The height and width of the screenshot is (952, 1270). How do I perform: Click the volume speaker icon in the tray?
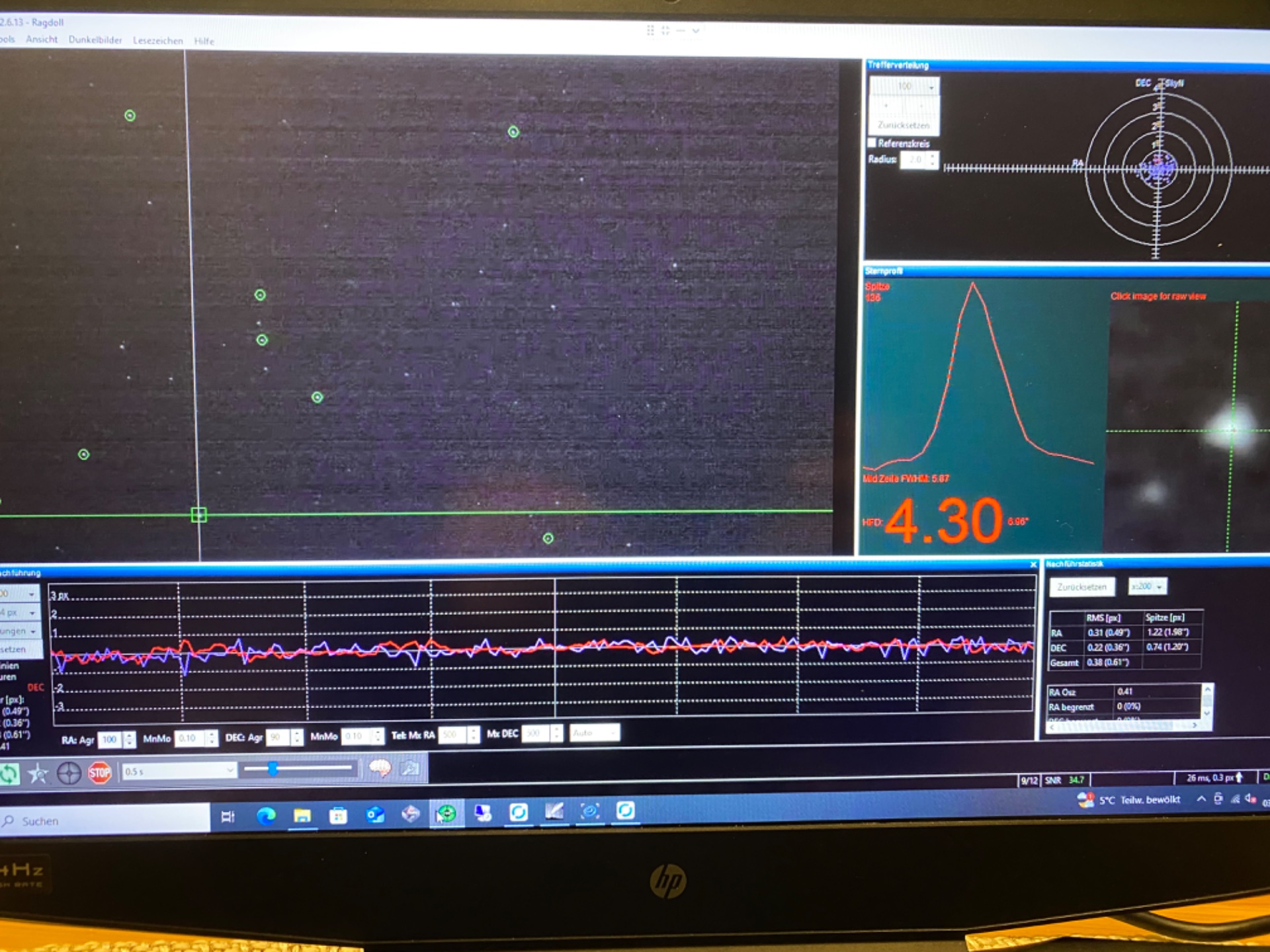[1250, 798]
